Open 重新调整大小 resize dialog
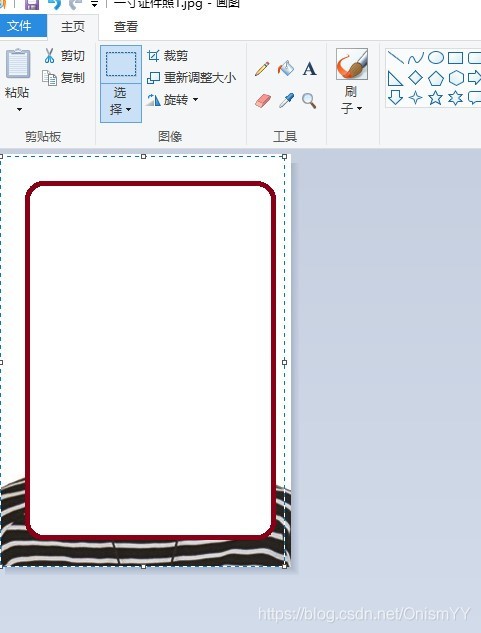The image size is (481, 633). coord(191,77)
